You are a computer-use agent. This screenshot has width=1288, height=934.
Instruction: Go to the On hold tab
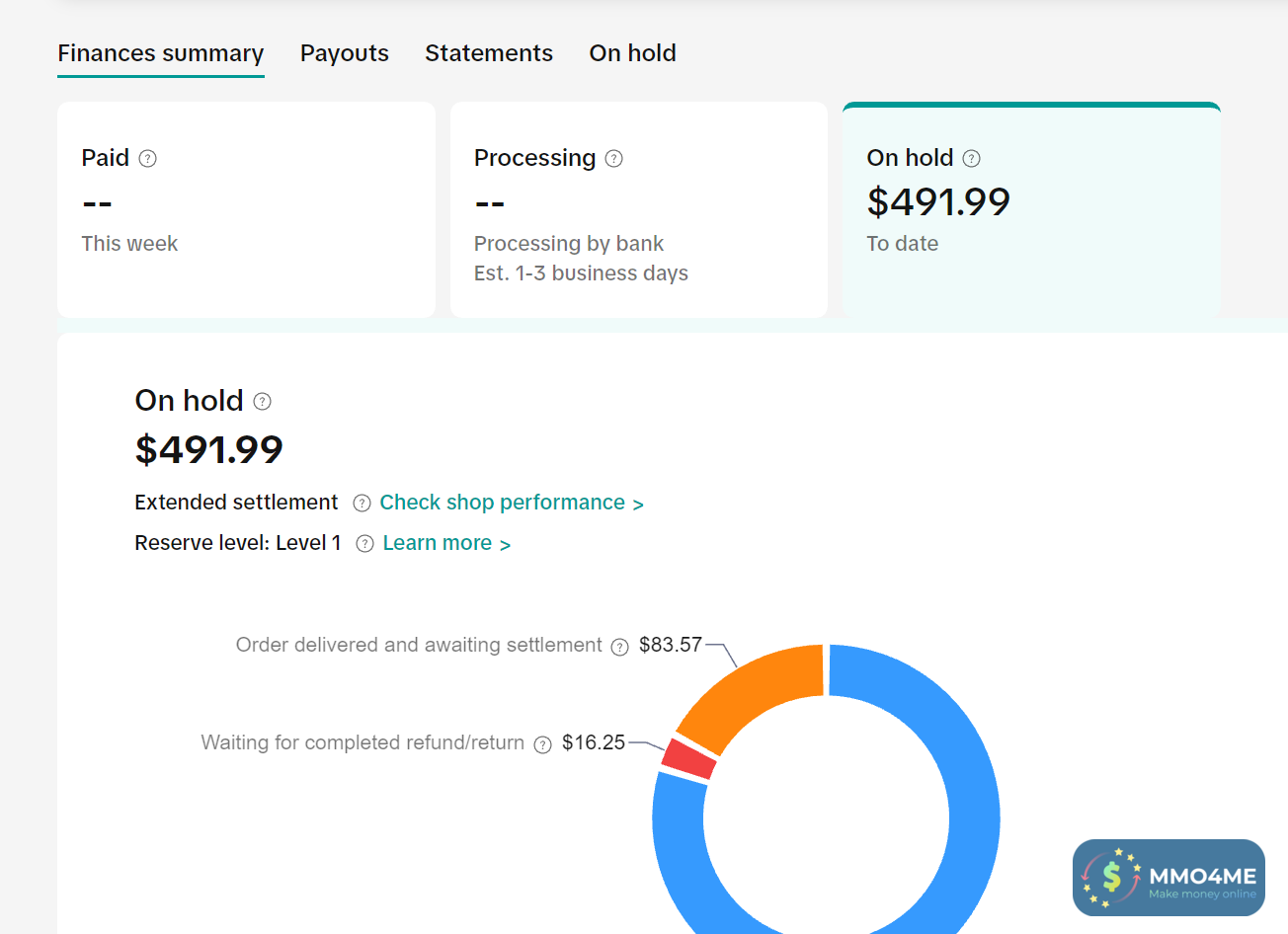[632, 53]
